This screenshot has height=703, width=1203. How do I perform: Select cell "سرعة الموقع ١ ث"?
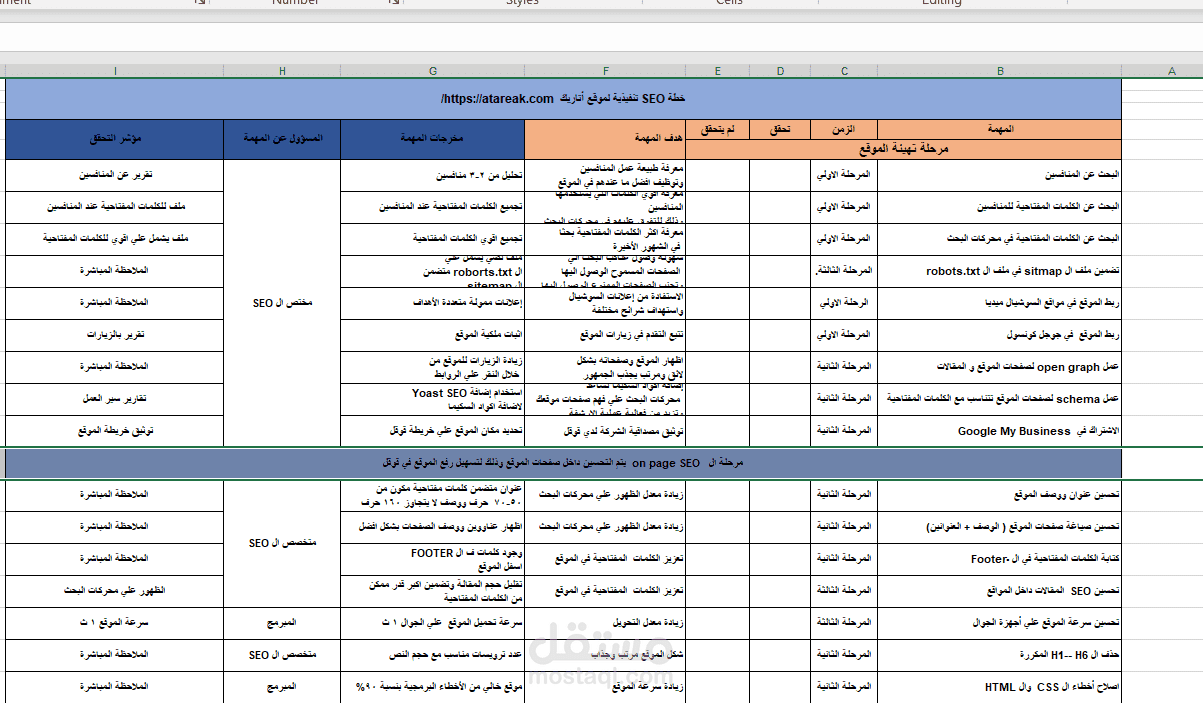click(115, 622)
